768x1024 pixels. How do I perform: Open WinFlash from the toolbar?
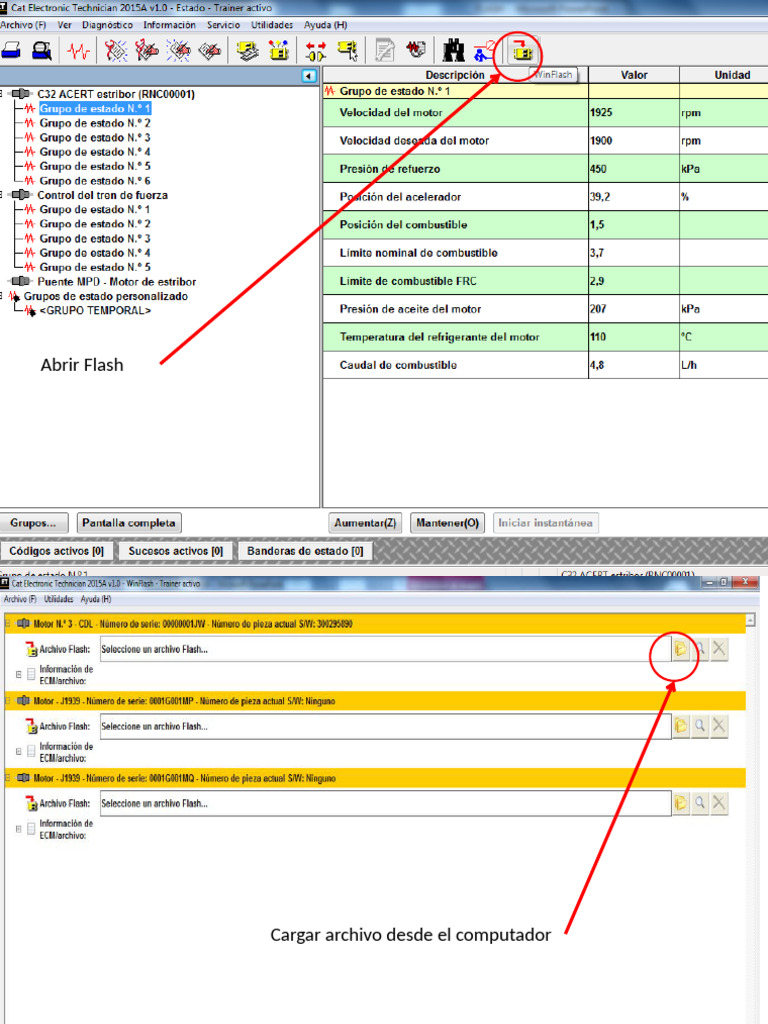[x=522, y=51]
